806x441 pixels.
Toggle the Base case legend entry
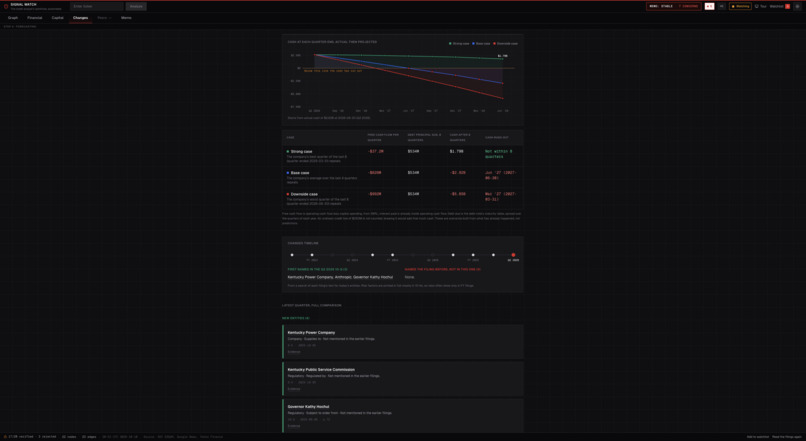tap(481, 44)
